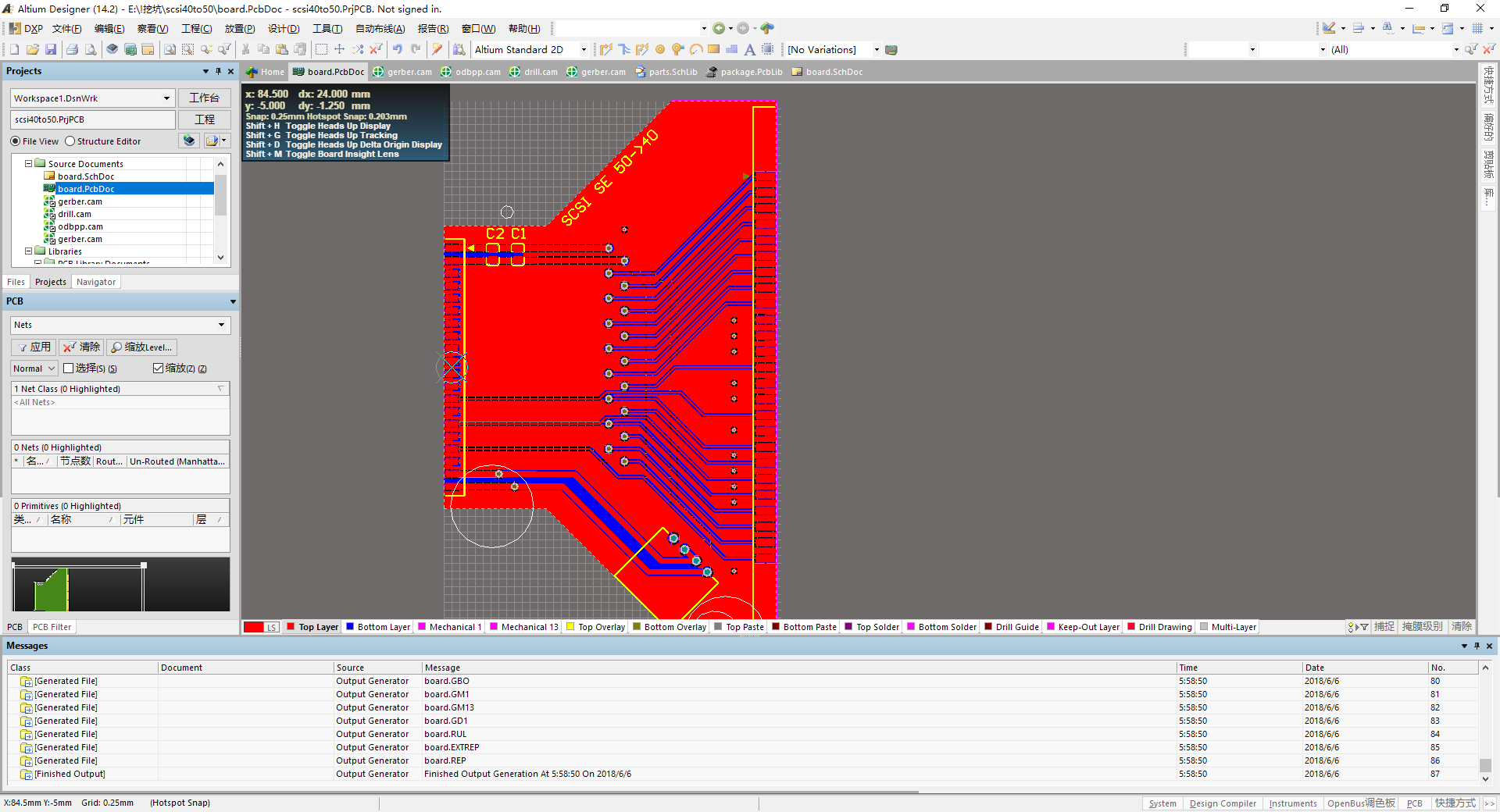Click the Place Via icon
This screenshot has height=812, width=1500.
point(678,49)
